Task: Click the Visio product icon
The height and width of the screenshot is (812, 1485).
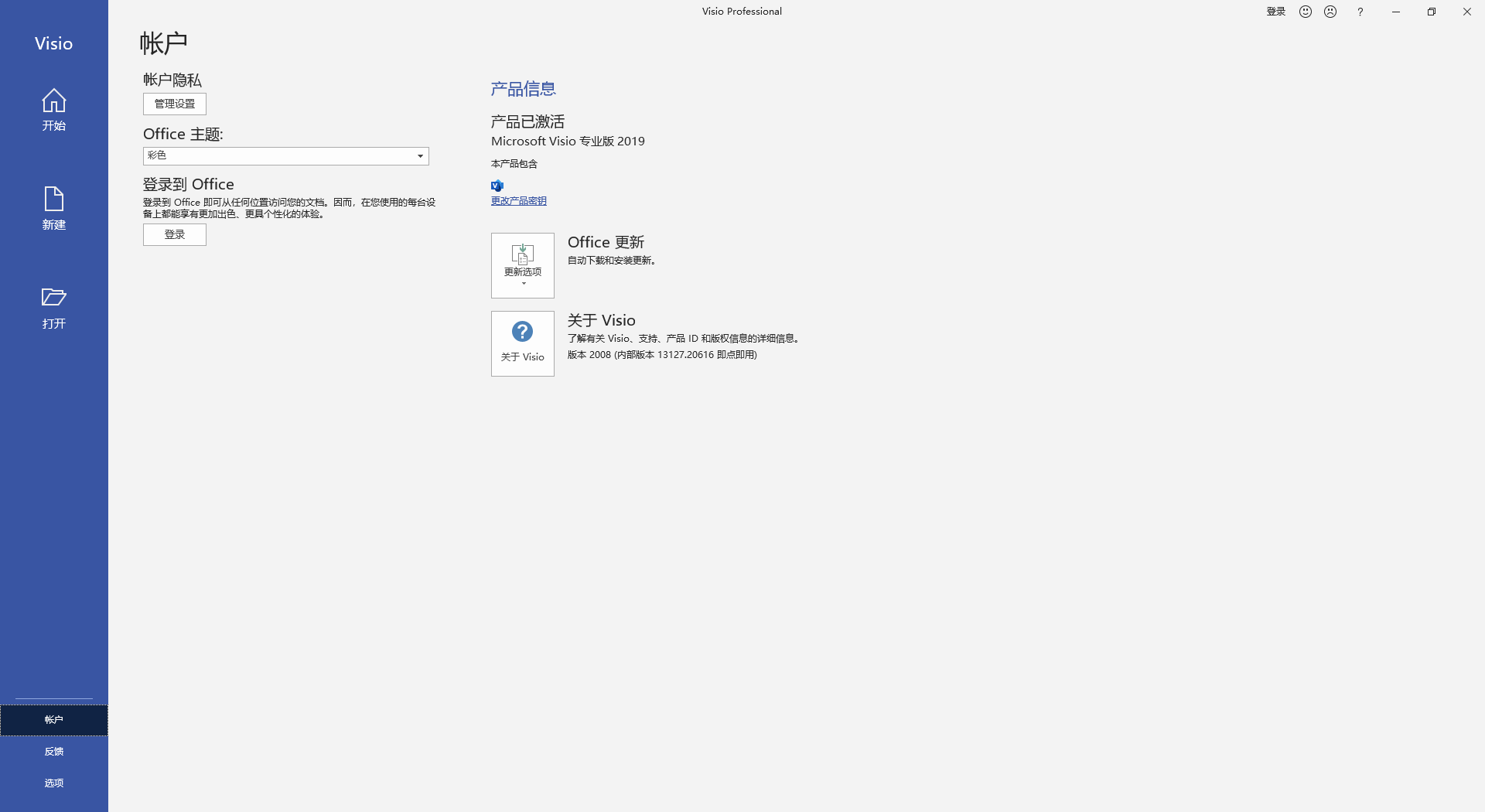Action: [x=497, y=186]
